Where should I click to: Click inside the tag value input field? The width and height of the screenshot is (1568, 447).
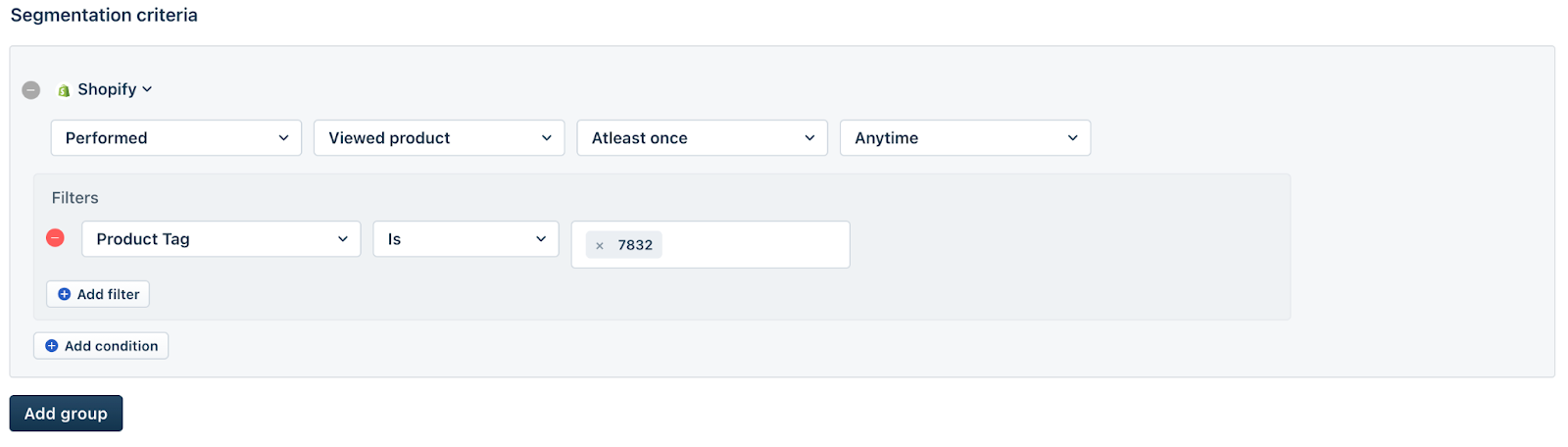pos(755,245)
